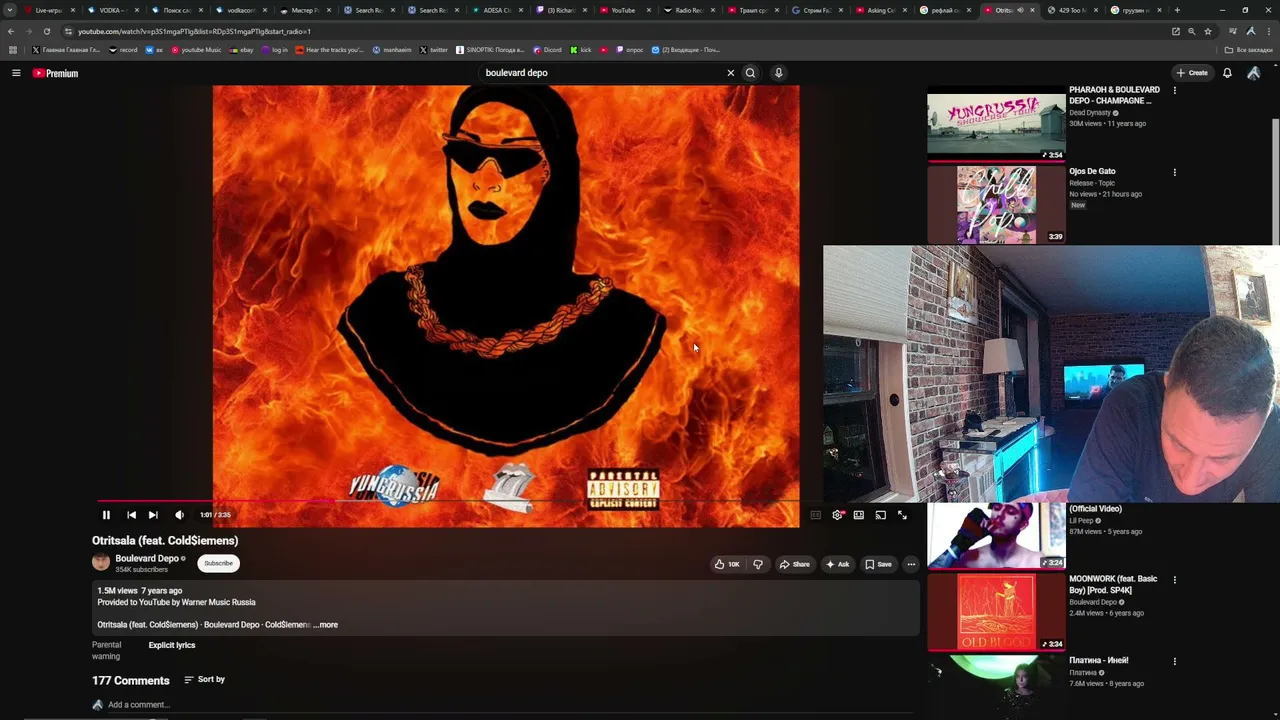Search by voice with microphone
This screenshot has height=720, width=1280.
[778, 73]
